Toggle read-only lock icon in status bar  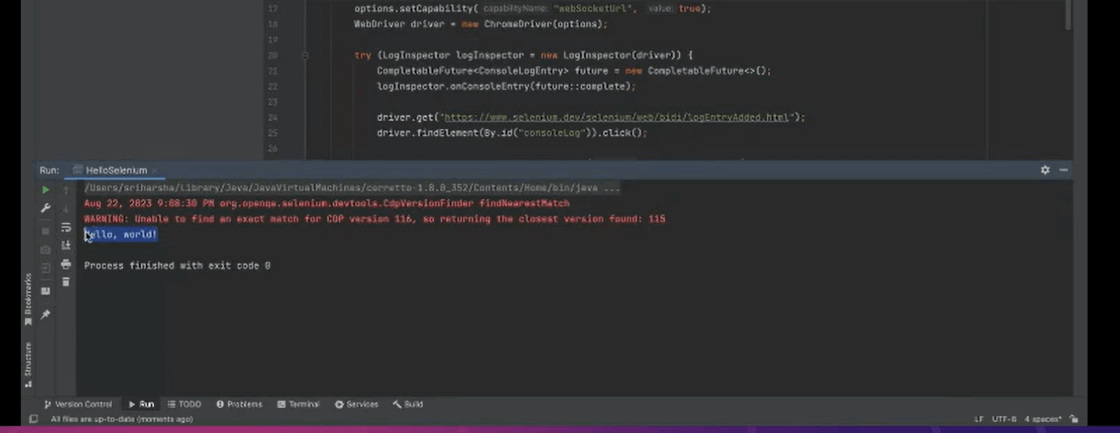[1074, 419]
